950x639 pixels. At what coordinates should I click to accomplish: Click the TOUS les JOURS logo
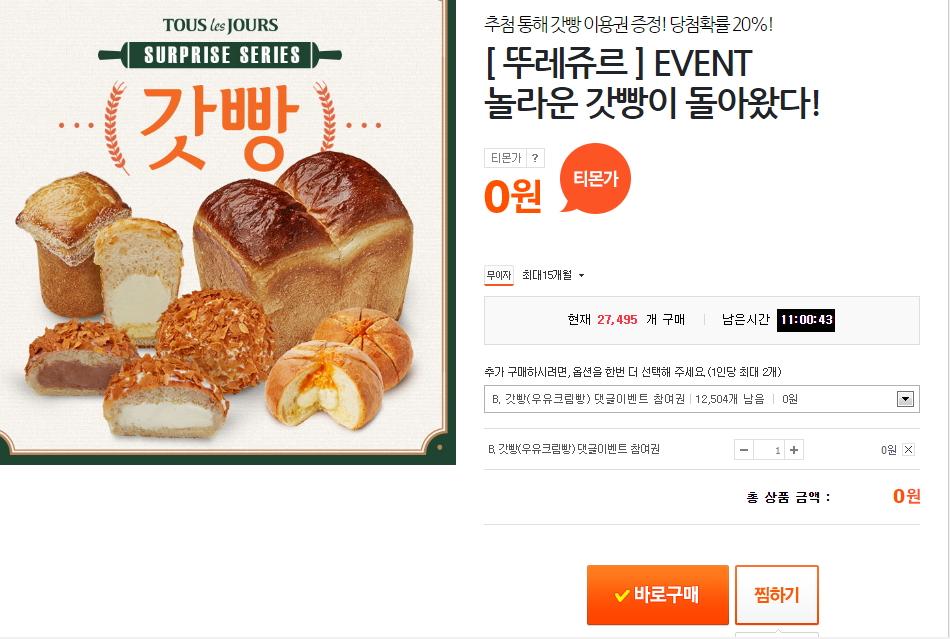coord(220,25)
